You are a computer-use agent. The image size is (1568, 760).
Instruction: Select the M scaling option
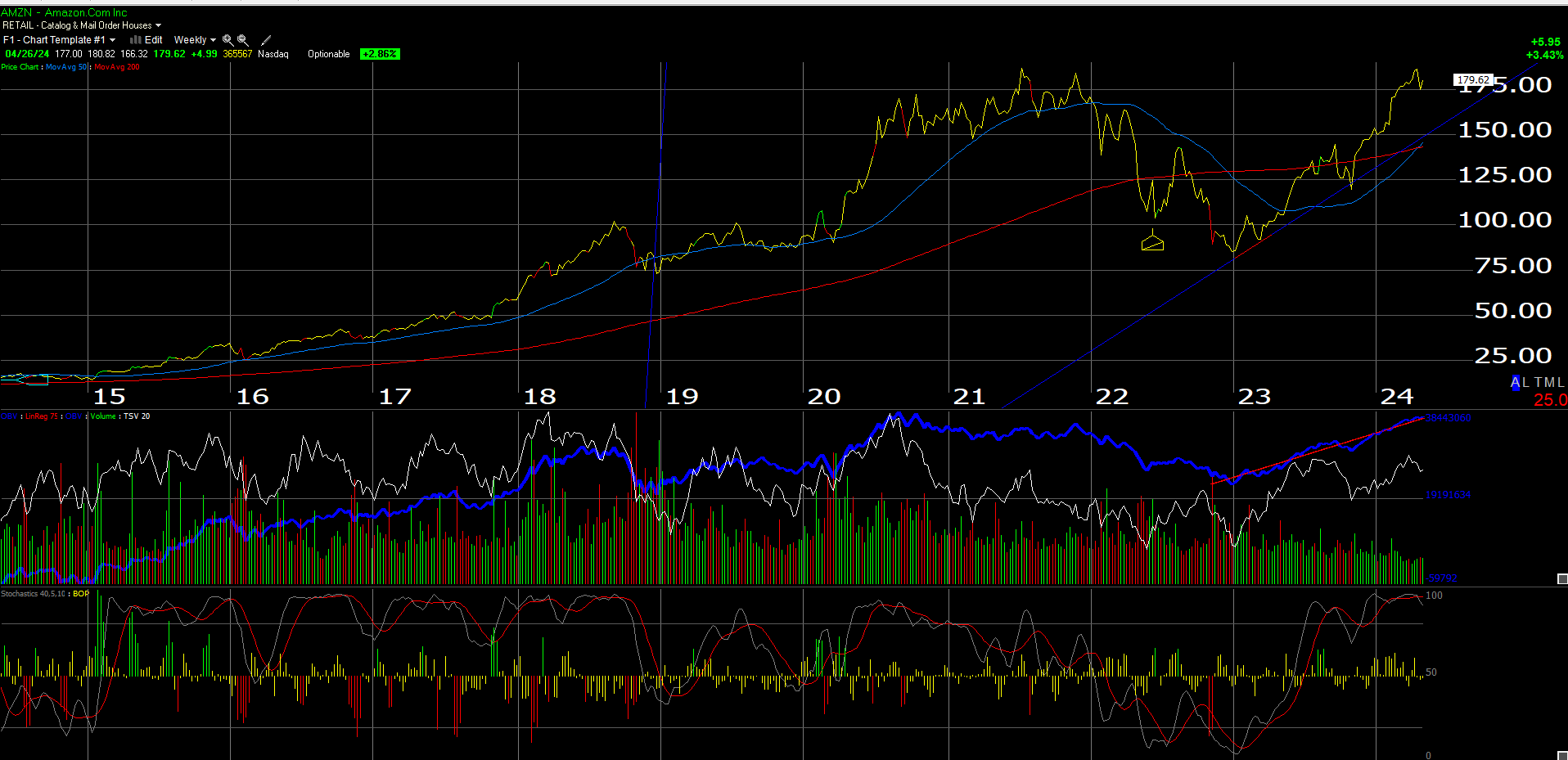(x=1550, y=382)
